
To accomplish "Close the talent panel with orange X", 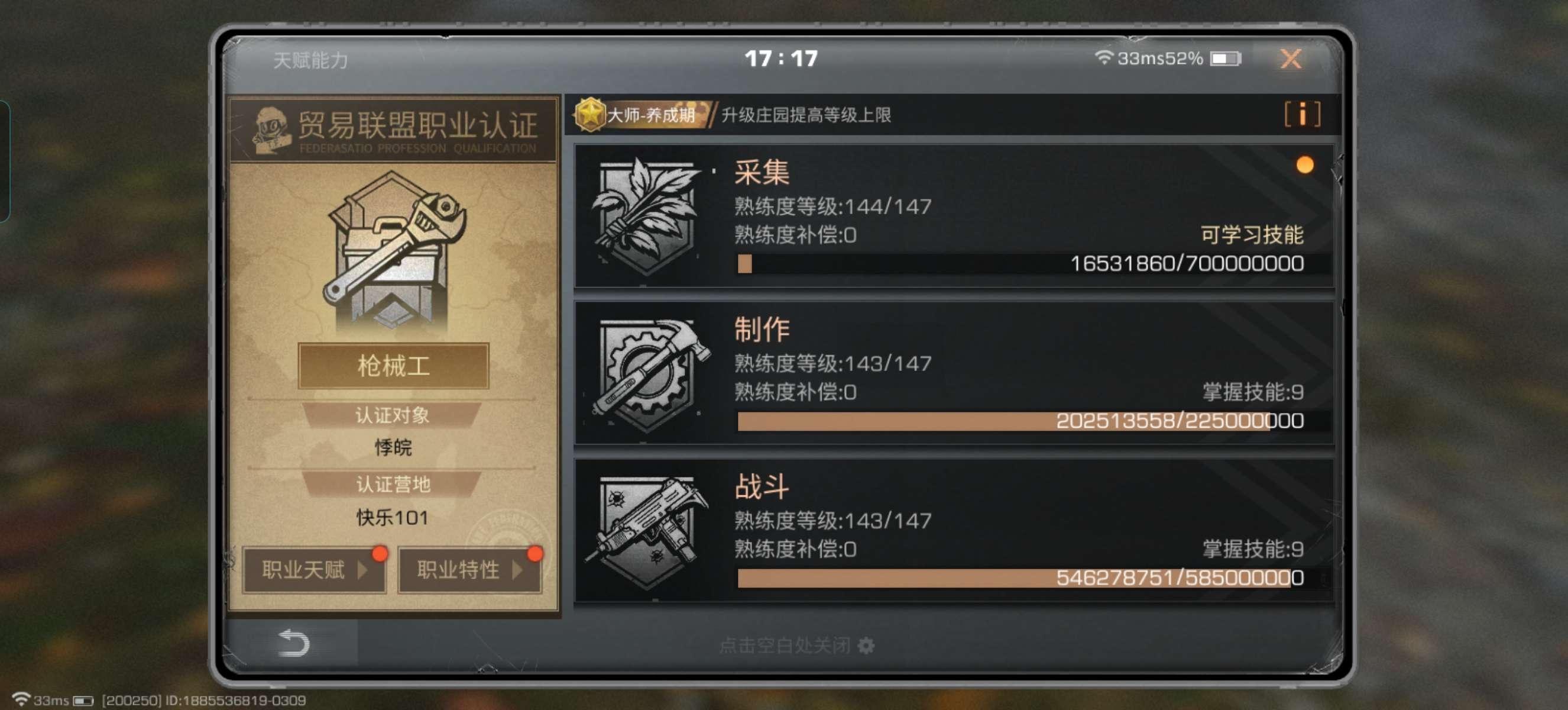I will [x=1291, y=59].
